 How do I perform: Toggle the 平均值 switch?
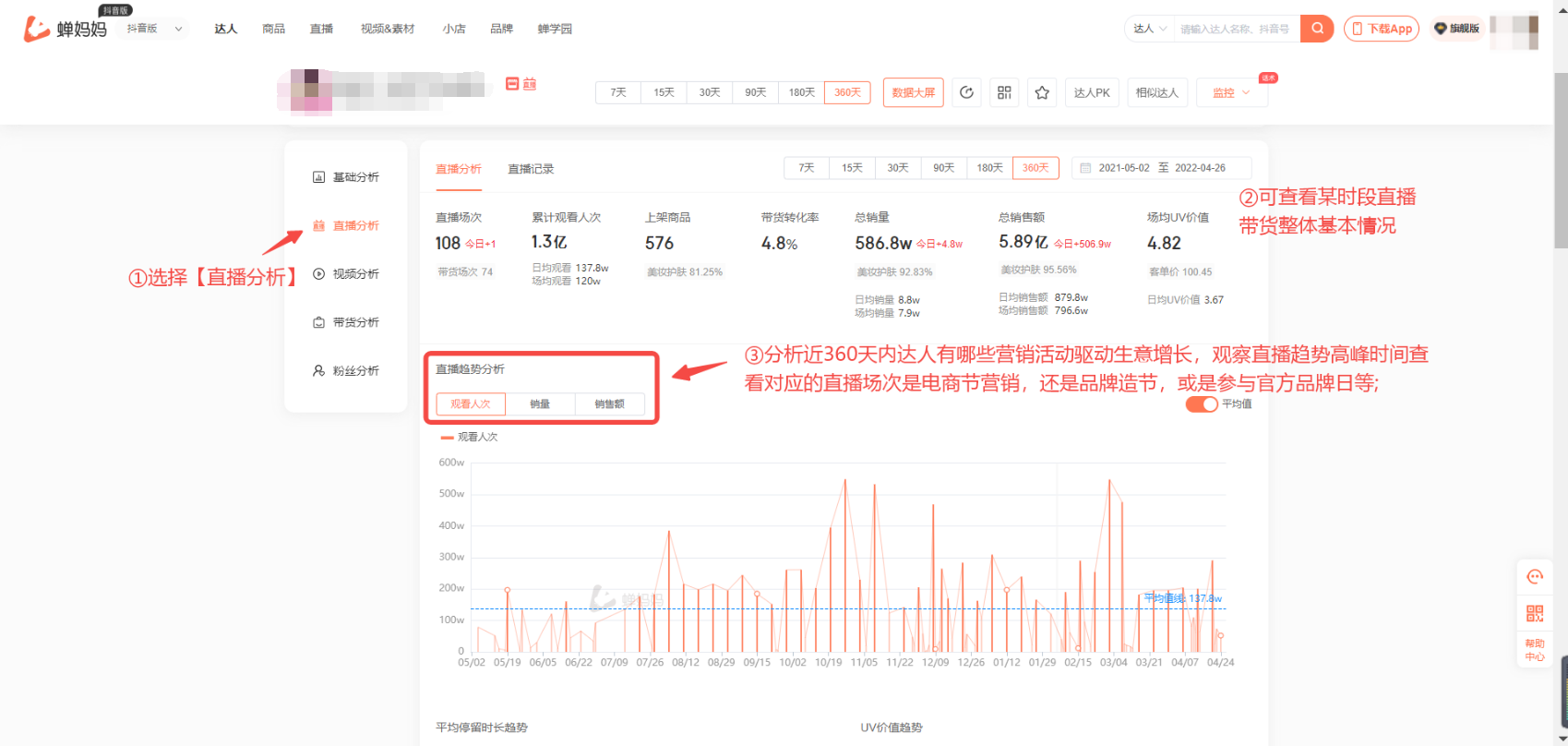[x=1202, y=404]
